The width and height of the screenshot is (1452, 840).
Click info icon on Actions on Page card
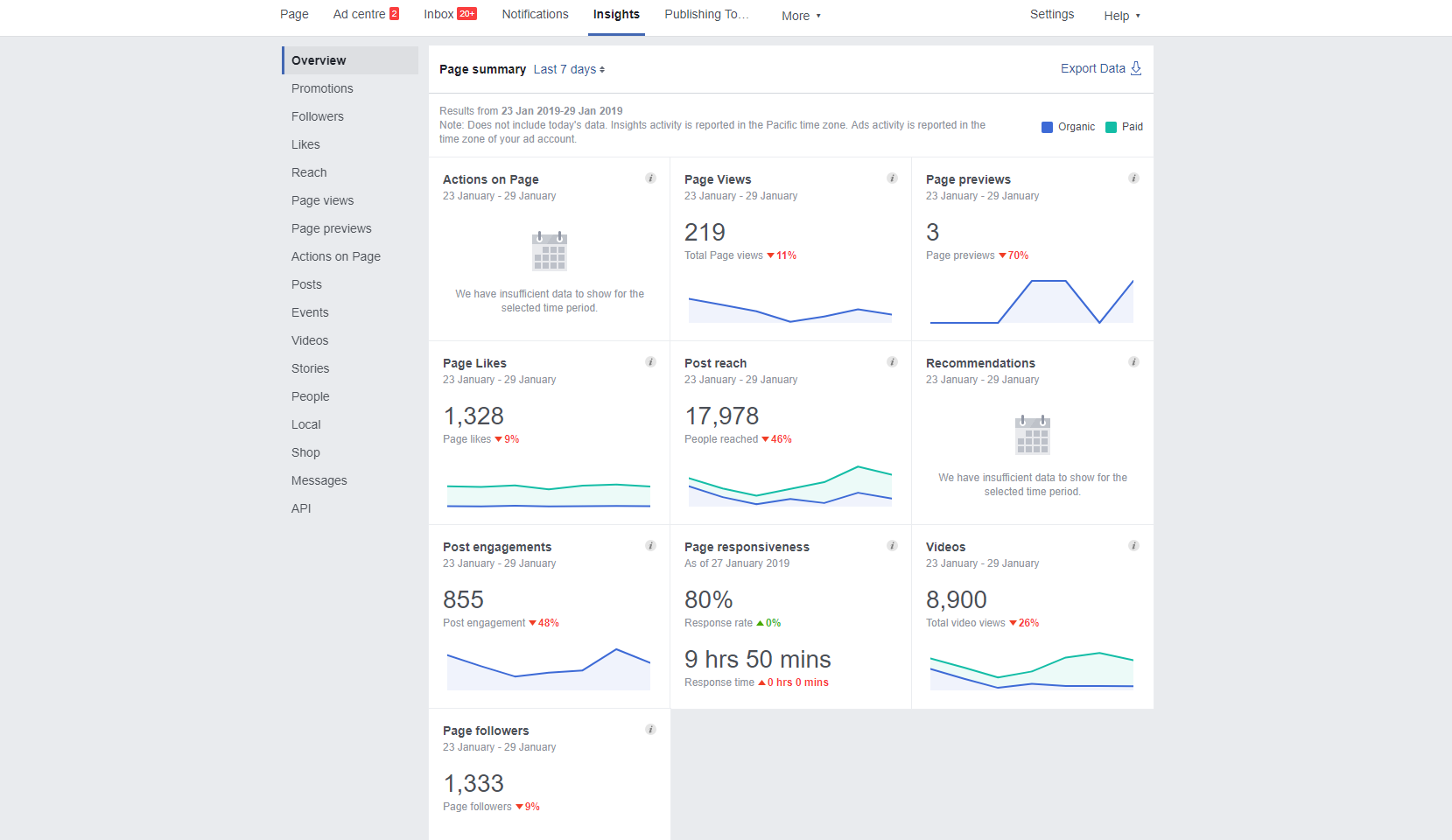[x=650, y=178]
